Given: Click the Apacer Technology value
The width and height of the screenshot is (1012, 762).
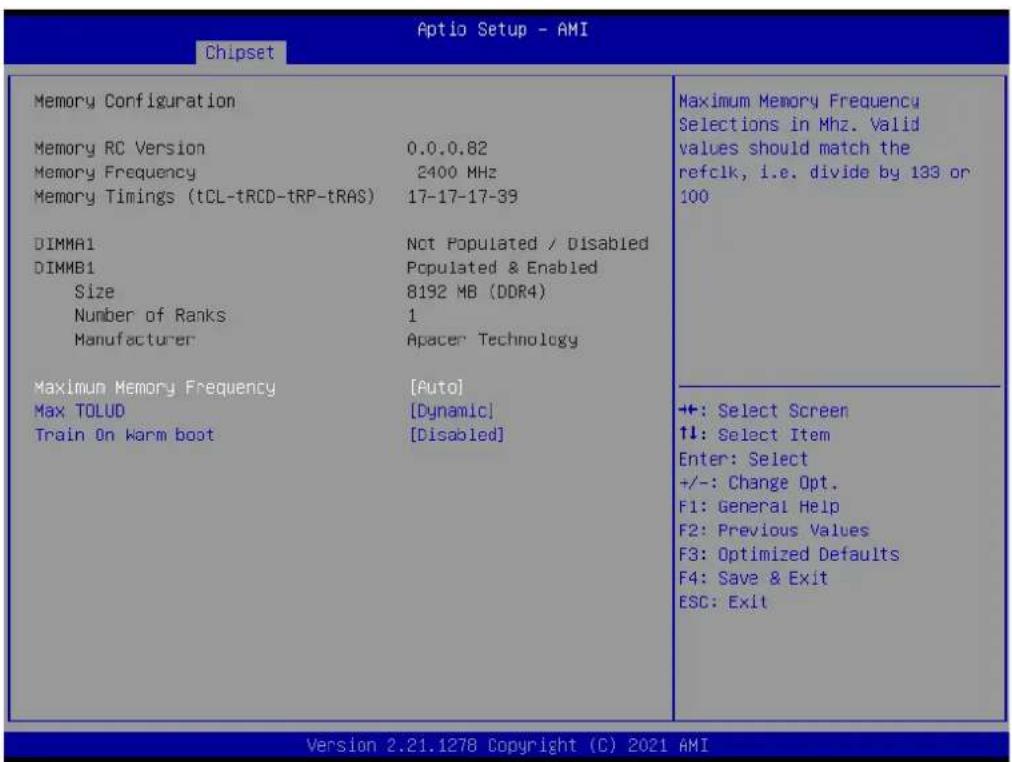Looking at the screenshot, I should click(492, 339).
